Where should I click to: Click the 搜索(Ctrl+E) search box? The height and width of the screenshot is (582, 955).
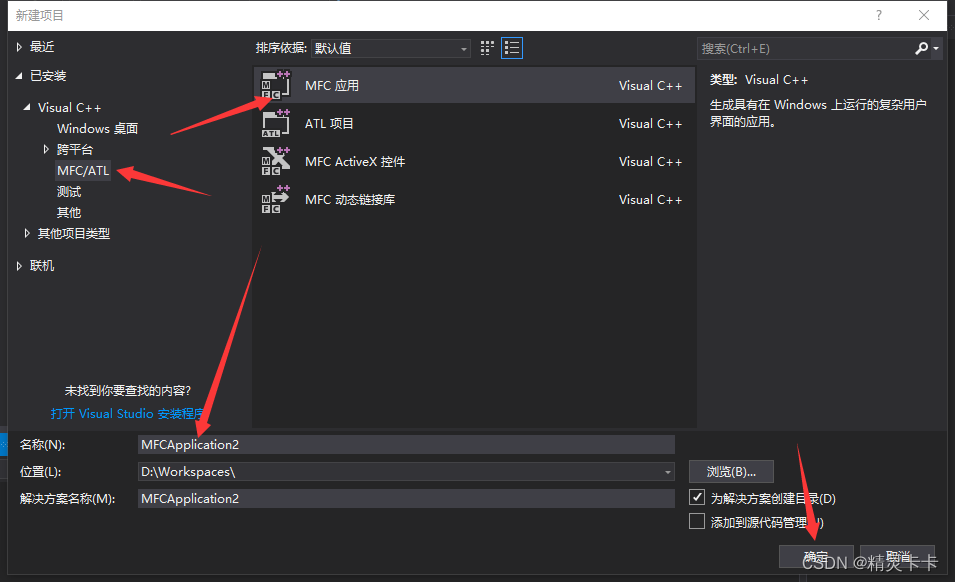[x=805, y=48]
